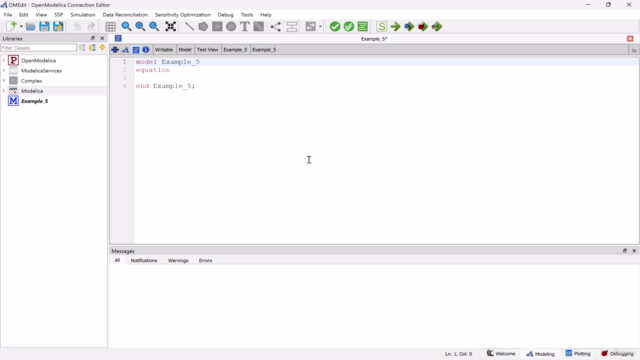Click the Simulation Setup S icon
This screenshot has height=360, width=640.
point(381,27)
